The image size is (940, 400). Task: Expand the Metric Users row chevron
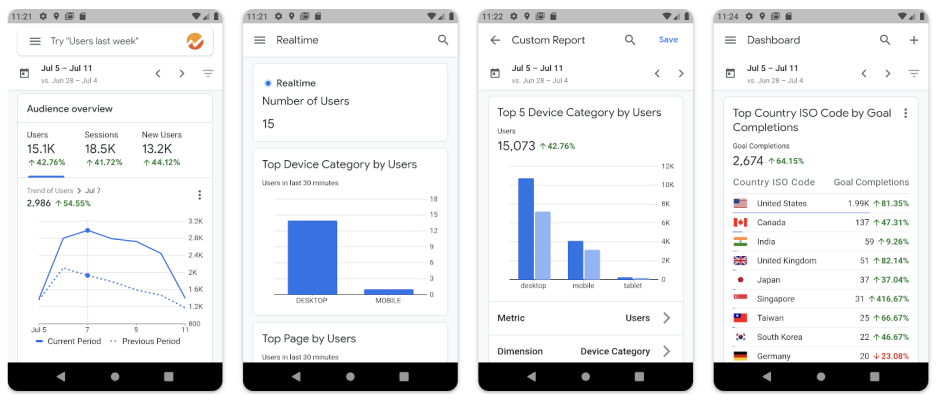click(666, 318)
